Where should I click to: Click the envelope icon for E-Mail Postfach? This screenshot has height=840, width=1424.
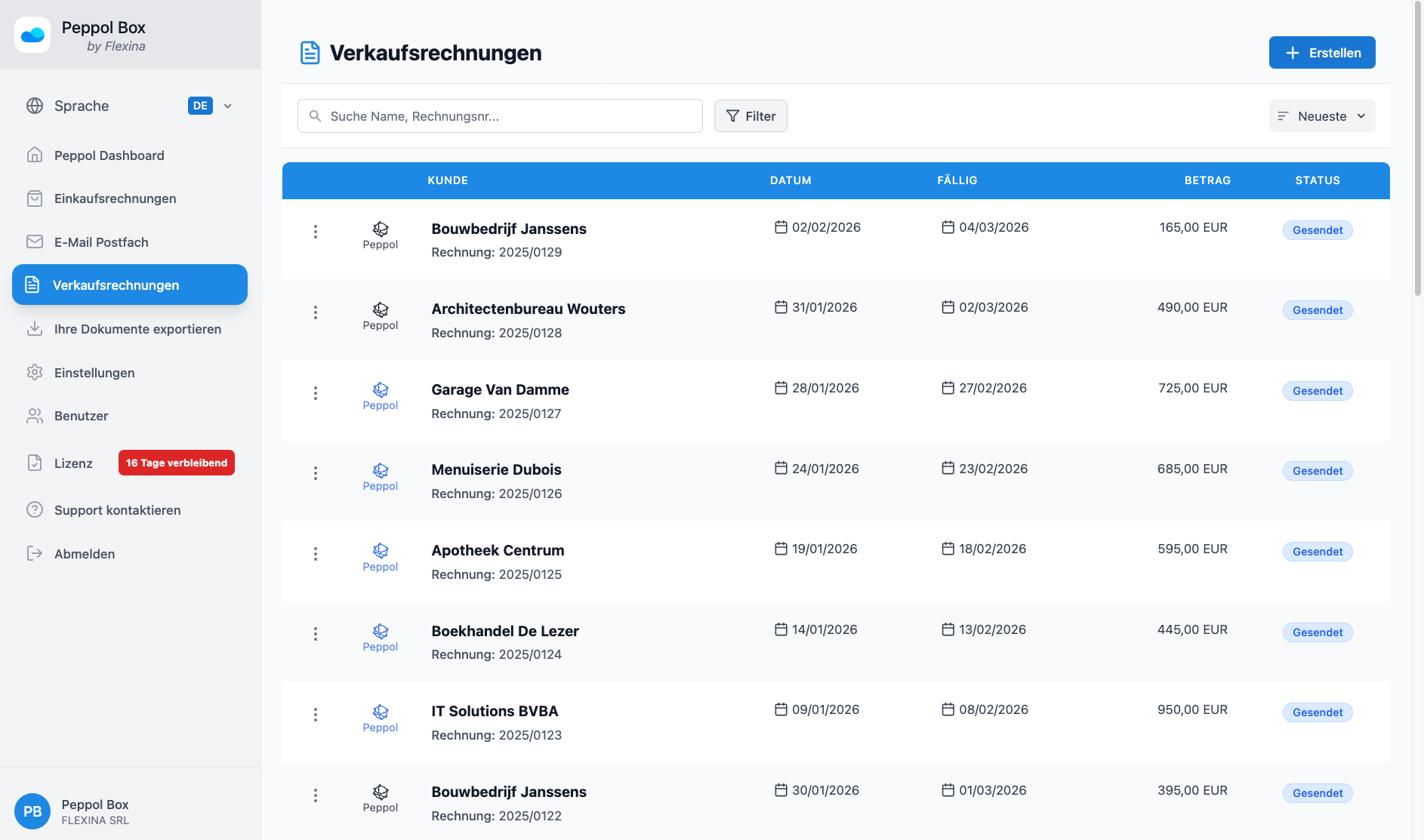(35, 242)
